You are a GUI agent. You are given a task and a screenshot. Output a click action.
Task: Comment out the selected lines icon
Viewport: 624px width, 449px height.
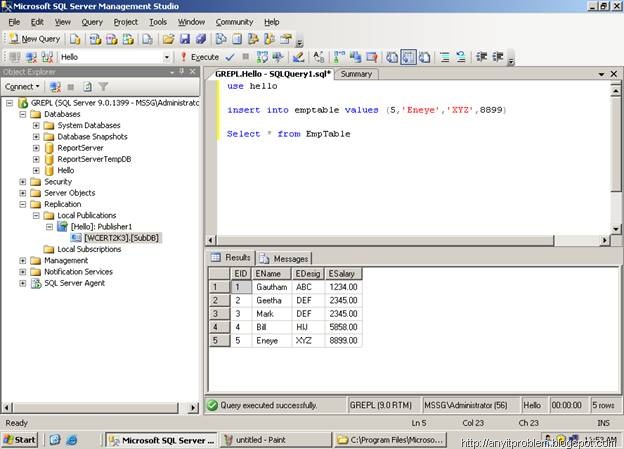point(445,57)
